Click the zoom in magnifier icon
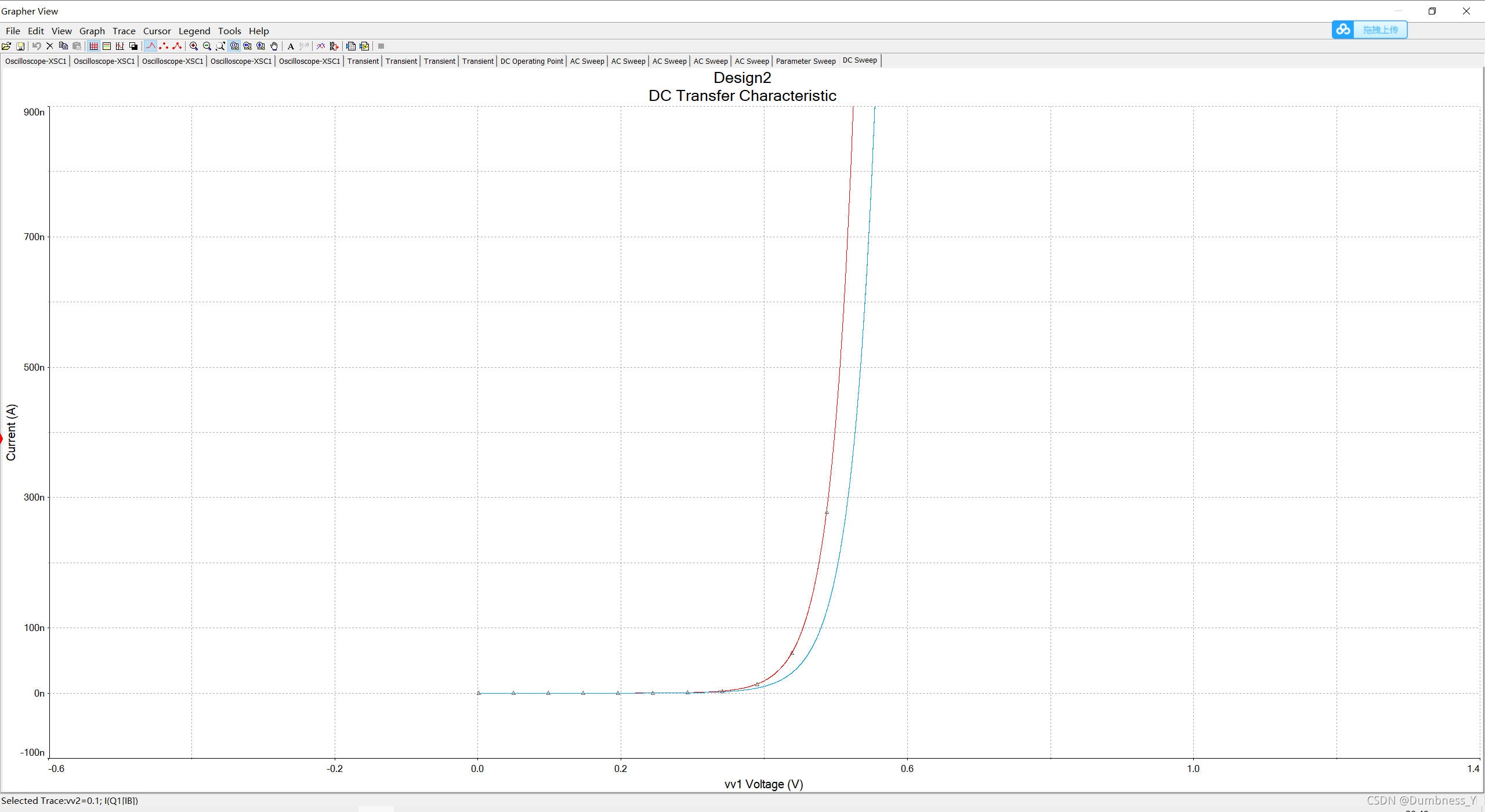Image resolution: width=1485 pixels, height=812 pixels. point(194,46)
